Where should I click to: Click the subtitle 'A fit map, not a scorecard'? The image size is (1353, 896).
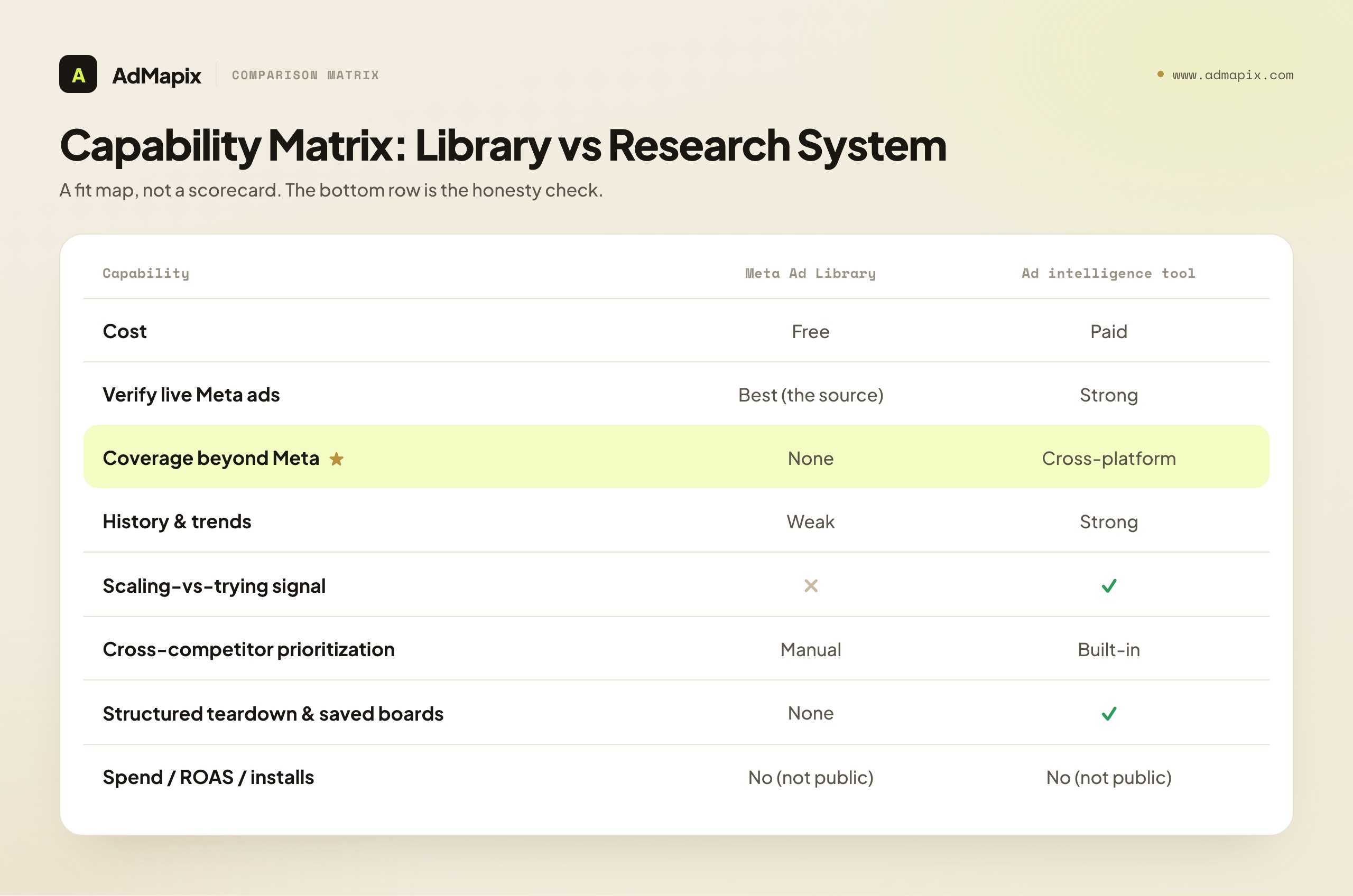pyautogui.click(x=331, y=190)
